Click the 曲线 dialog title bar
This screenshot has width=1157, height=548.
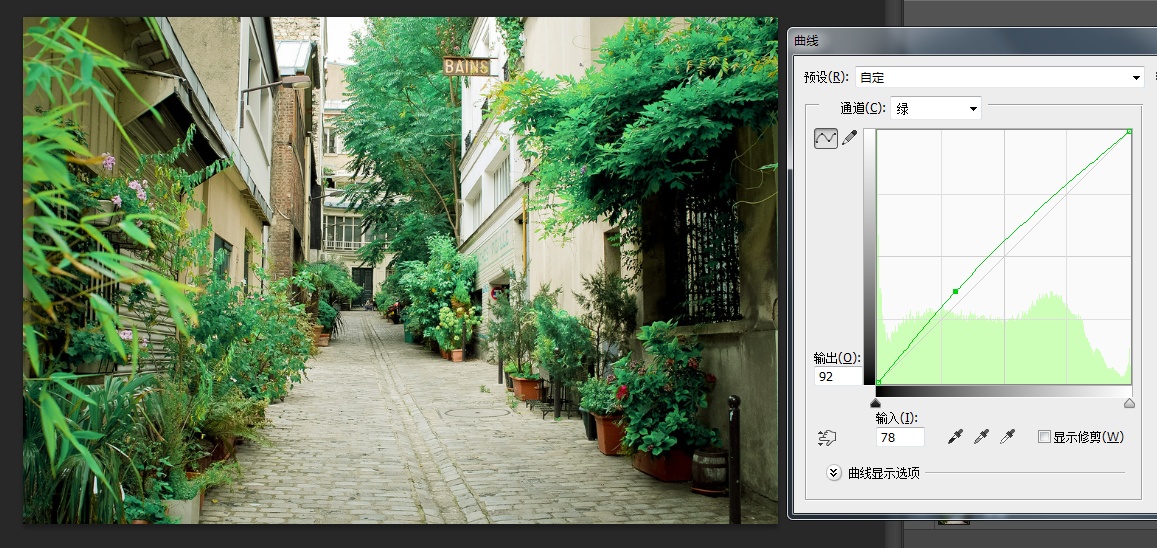pos(973,41)
